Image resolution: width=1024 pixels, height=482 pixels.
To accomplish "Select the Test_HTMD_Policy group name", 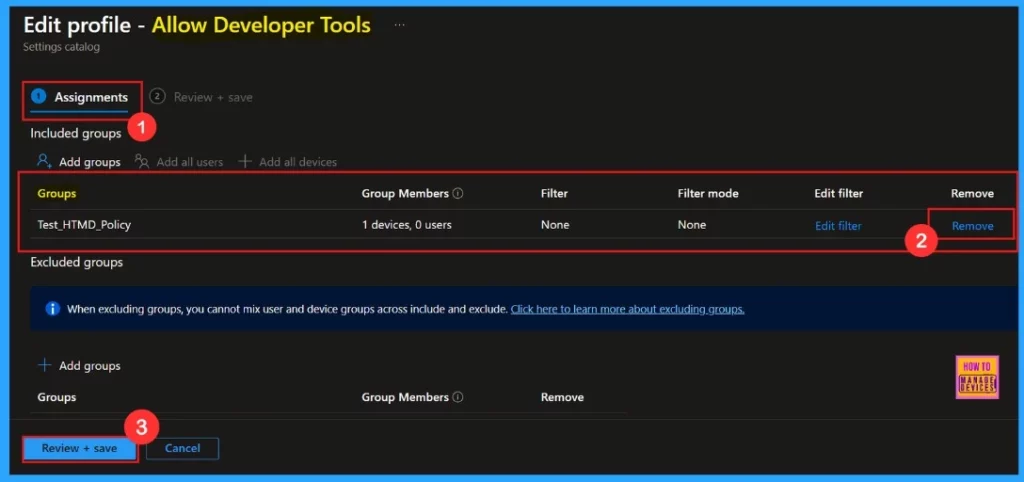I will [84, 225].
